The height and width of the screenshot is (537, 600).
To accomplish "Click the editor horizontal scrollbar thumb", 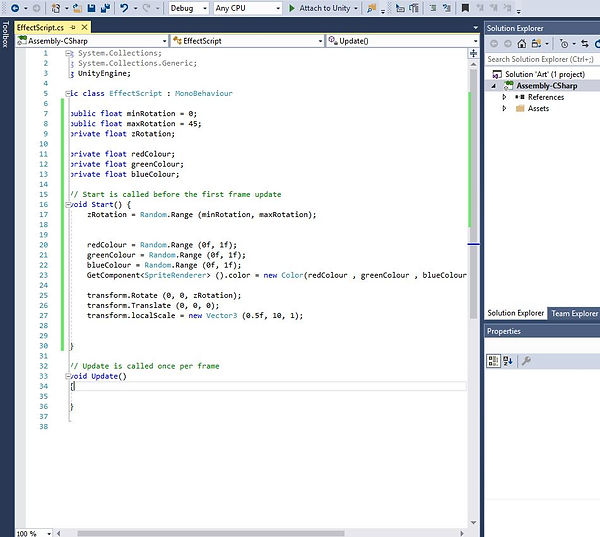I will (x=211, y=533).
